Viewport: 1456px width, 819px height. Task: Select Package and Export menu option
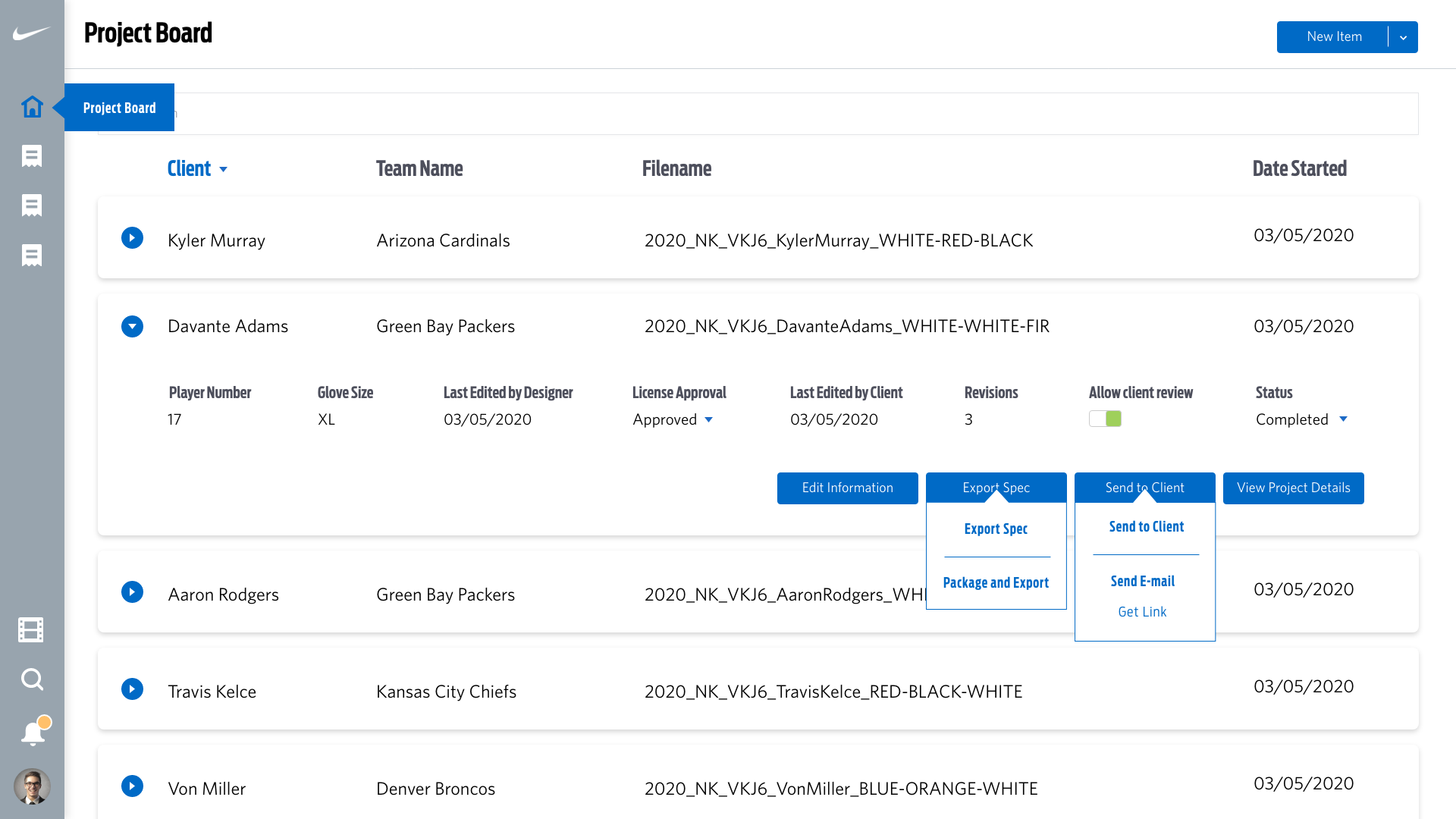click(996, 583)
